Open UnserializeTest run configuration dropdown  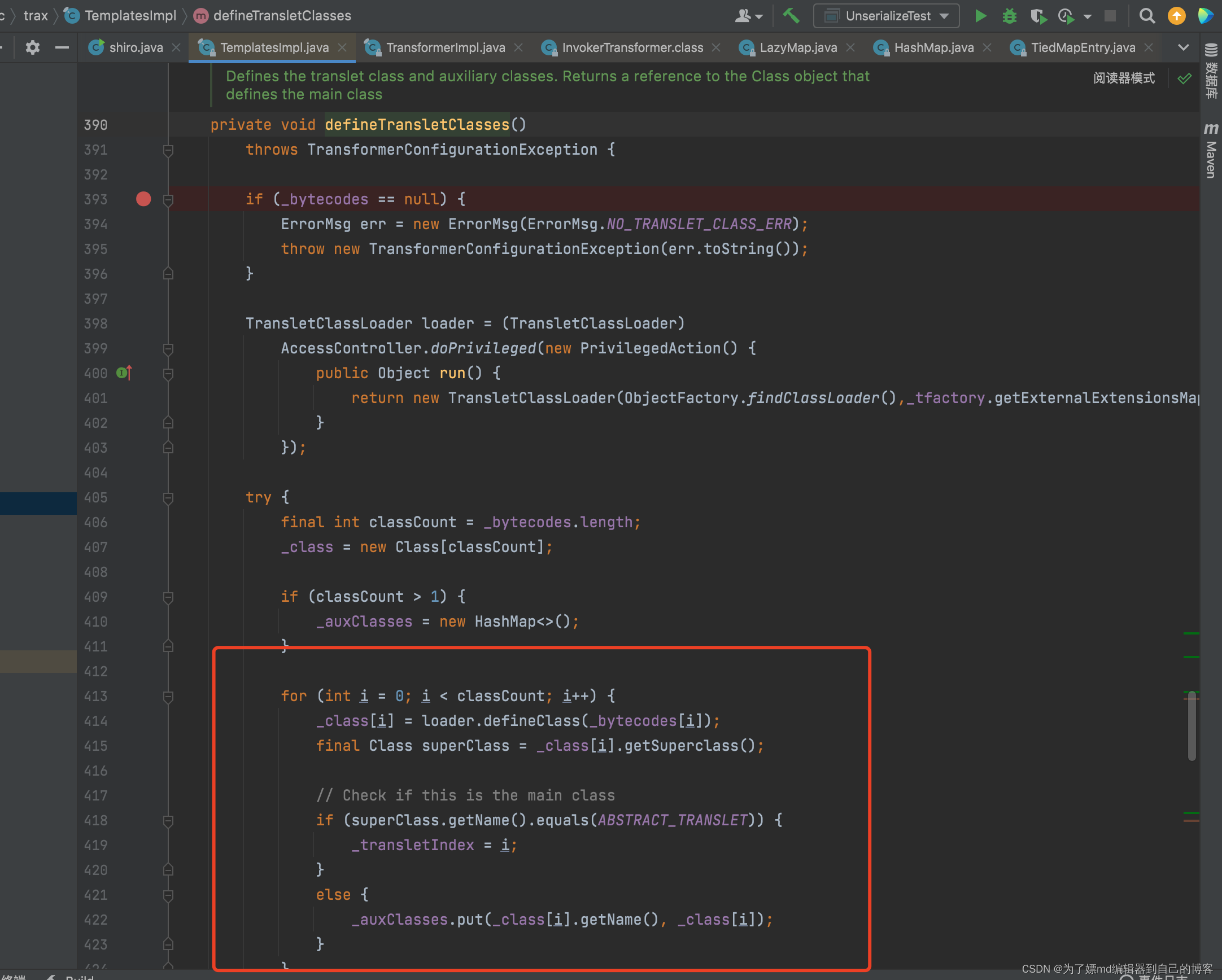[886, 16]
